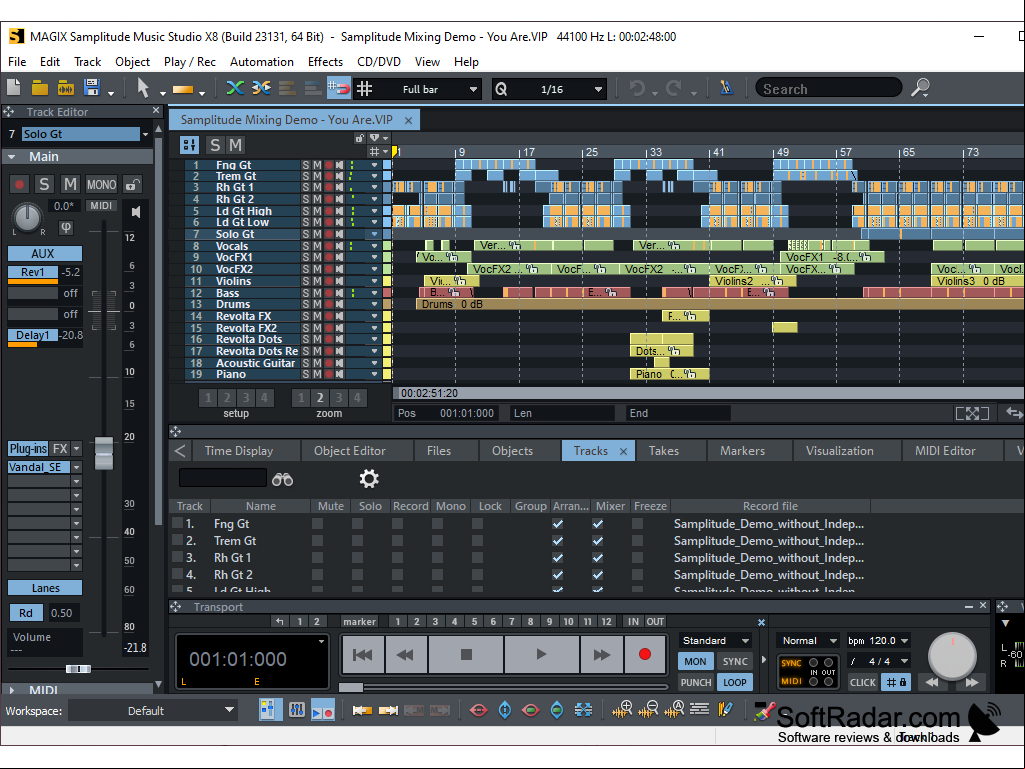Image resolution: width=1025 pixels, height=769 pixels.
Task: Open Tracks panel settings with the gear icon
Action: point(369,479)
